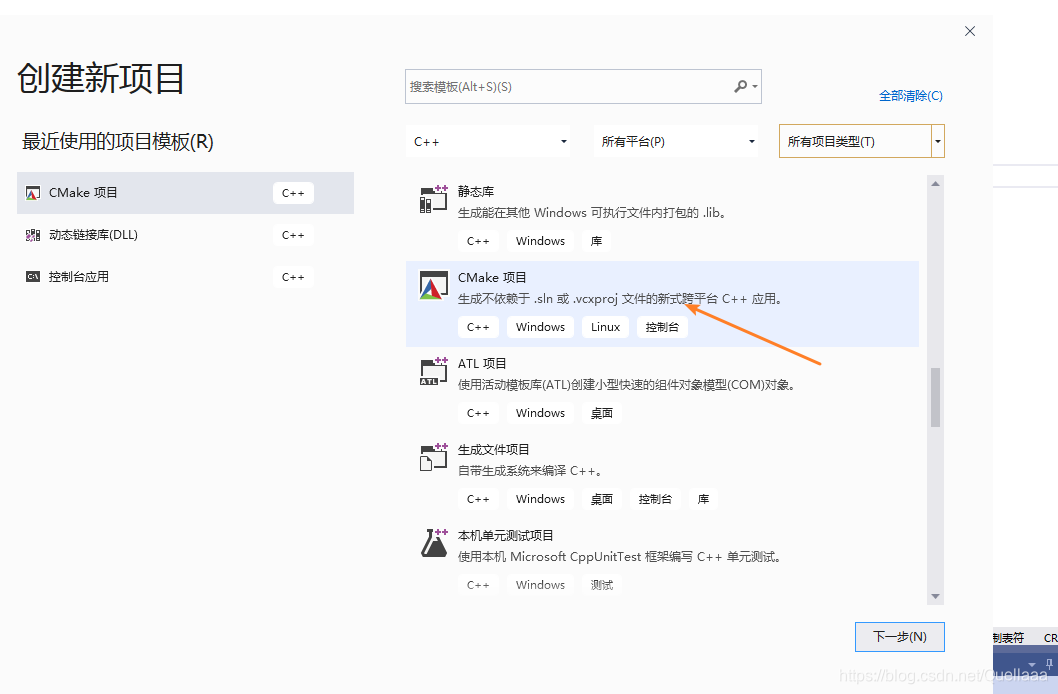Click the 控制台应用 console icon in recent templates
The image size is (1058, 694).
(x=32, y=277)
